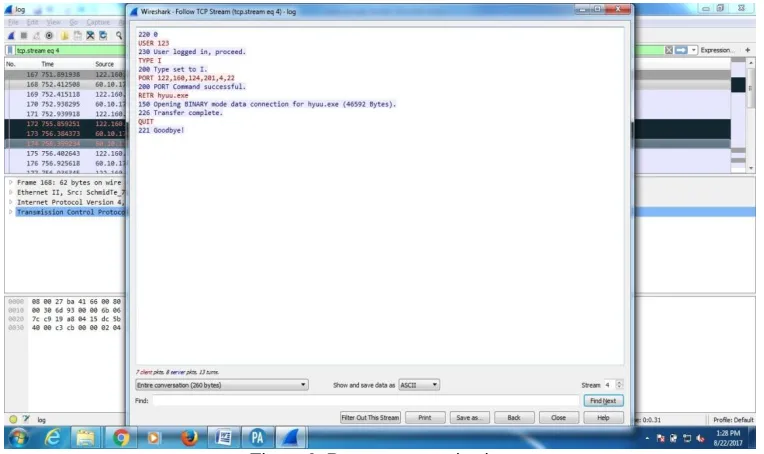The image size is (764, 454).
Task: Click the Find Next button
Action: coord(603,400)
